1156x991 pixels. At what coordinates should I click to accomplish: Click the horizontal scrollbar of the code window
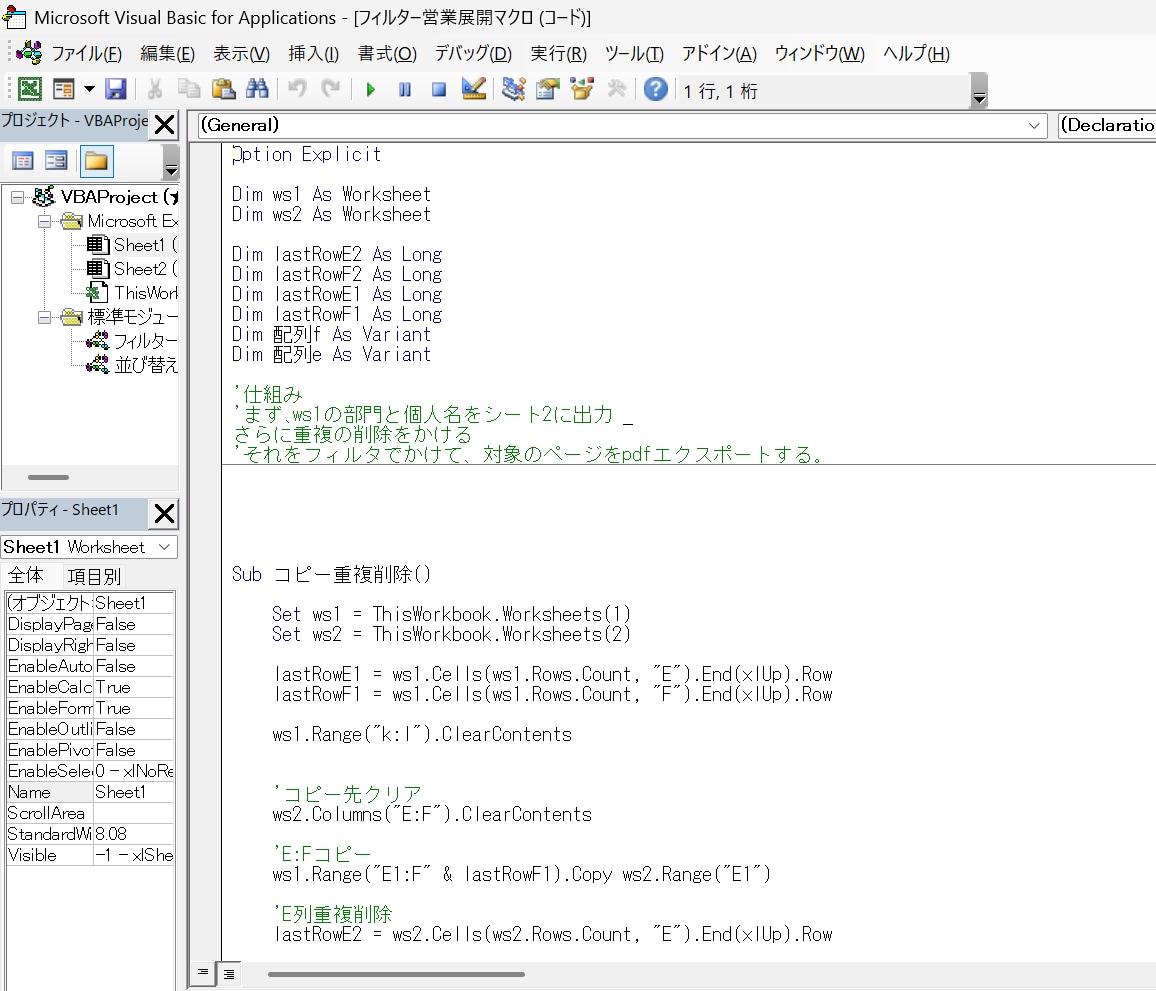pyautogui.click(x=397, y=974)
